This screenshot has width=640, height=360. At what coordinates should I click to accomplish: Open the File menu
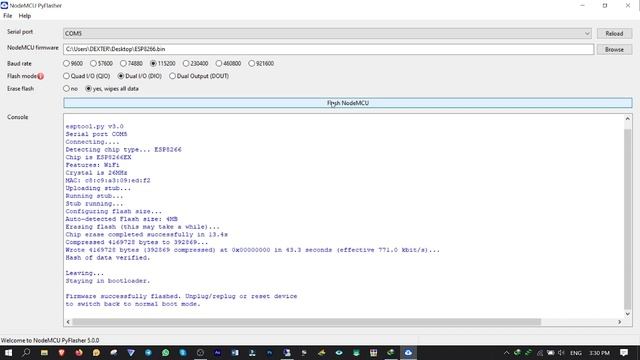7,16
